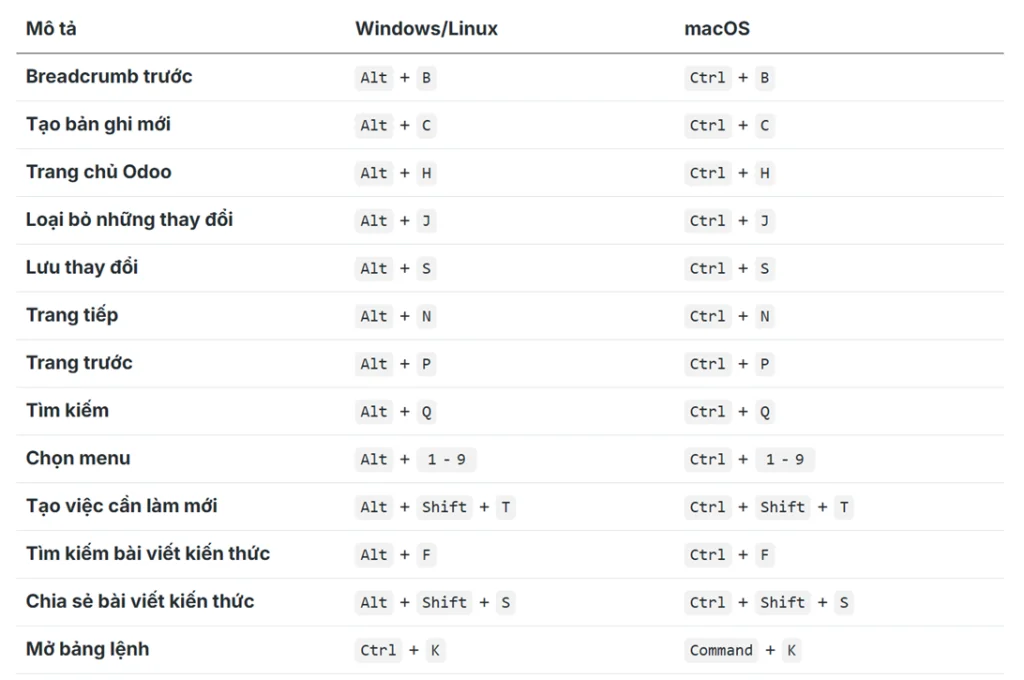Select the "Tìm kiếm bài viết kiến thức" label
Screen dimensions: 1024x680
[x=148, y=553]
